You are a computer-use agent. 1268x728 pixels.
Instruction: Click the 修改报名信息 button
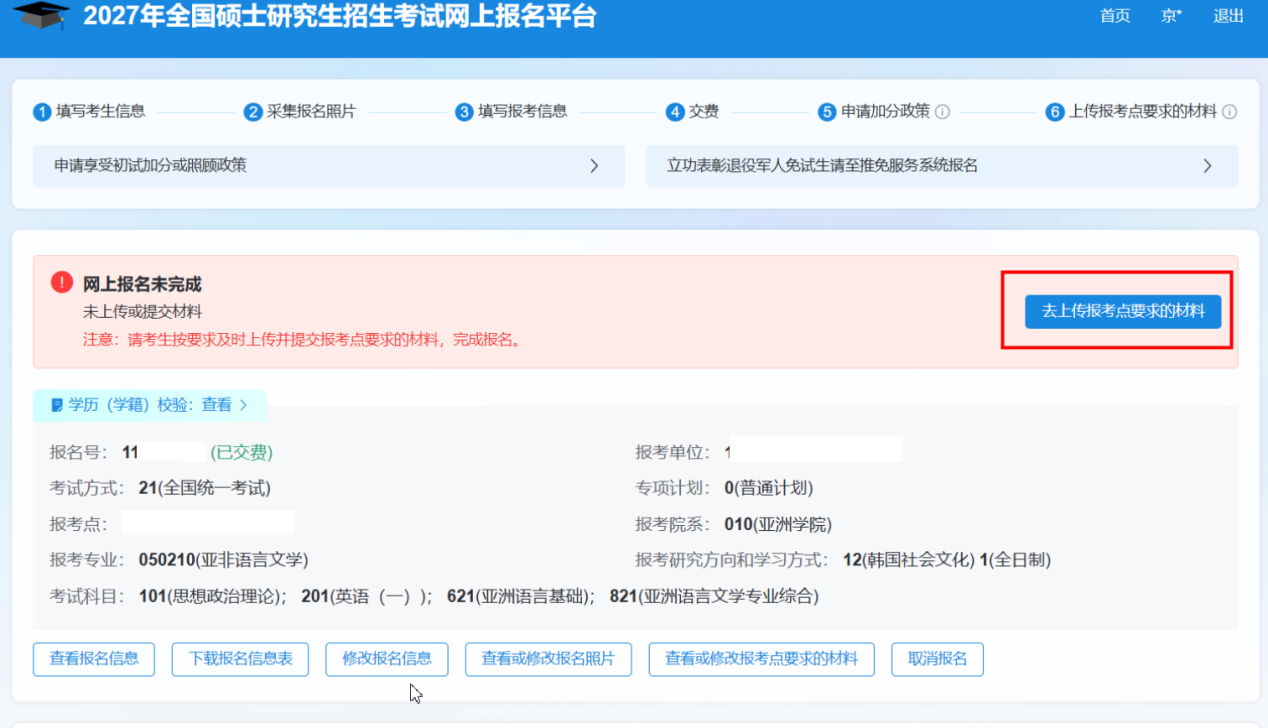point(387,659)
